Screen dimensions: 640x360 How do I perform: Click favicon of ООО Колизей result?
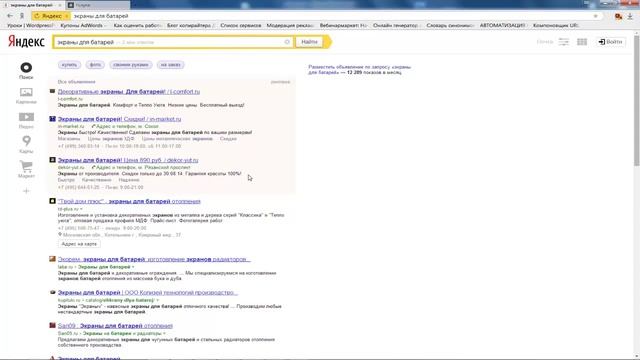(x=52, y=292)
